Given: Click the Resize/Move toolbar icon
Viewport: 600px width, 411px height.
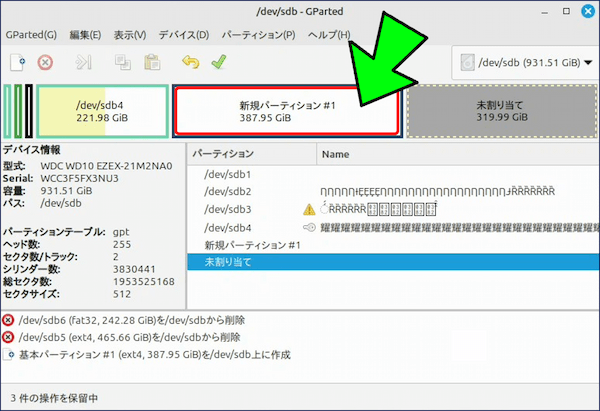Looking at the screenshot, I should (84, 63).
